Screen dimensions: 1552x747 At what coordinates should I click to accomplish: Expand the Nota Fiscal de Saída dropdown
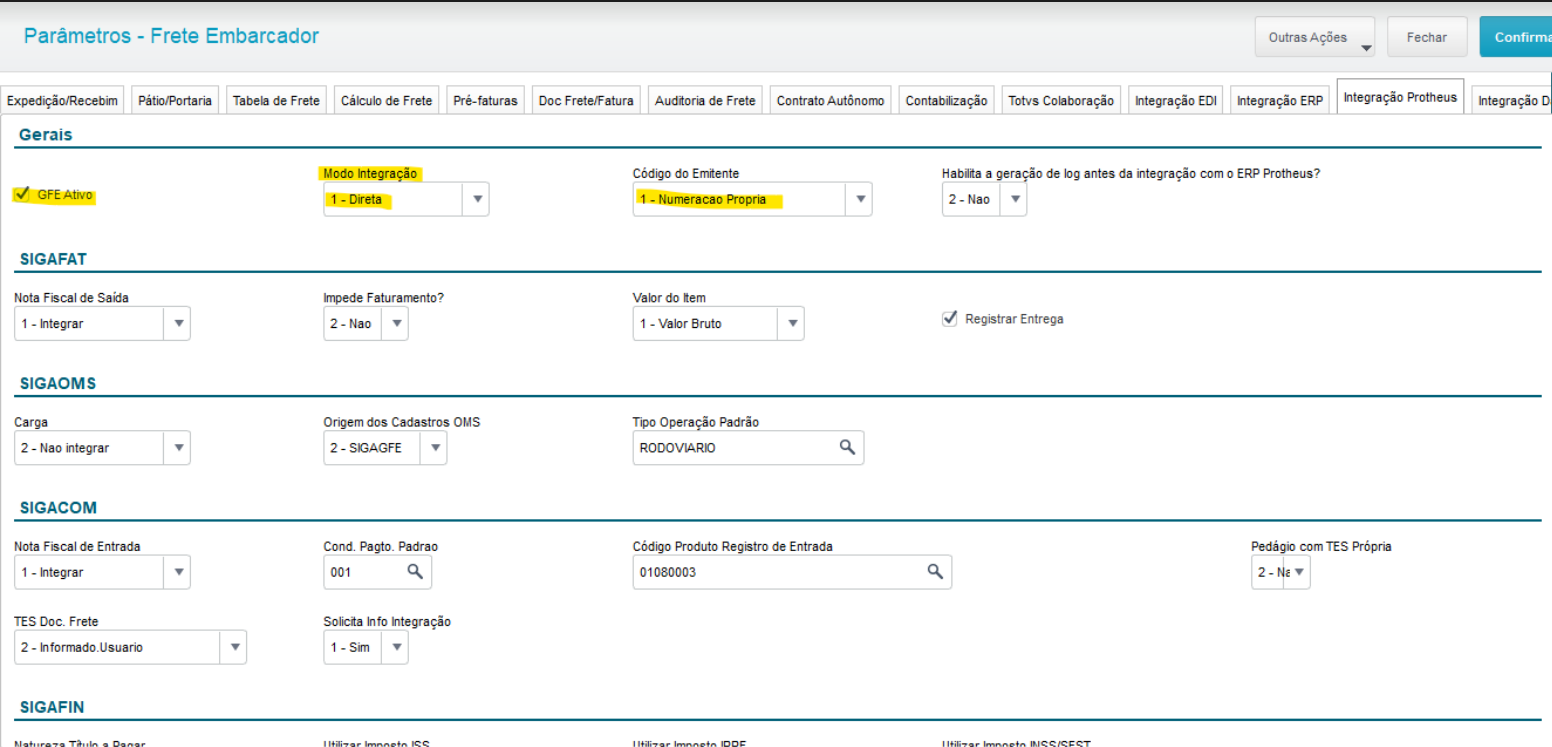[x=177, y=323]
